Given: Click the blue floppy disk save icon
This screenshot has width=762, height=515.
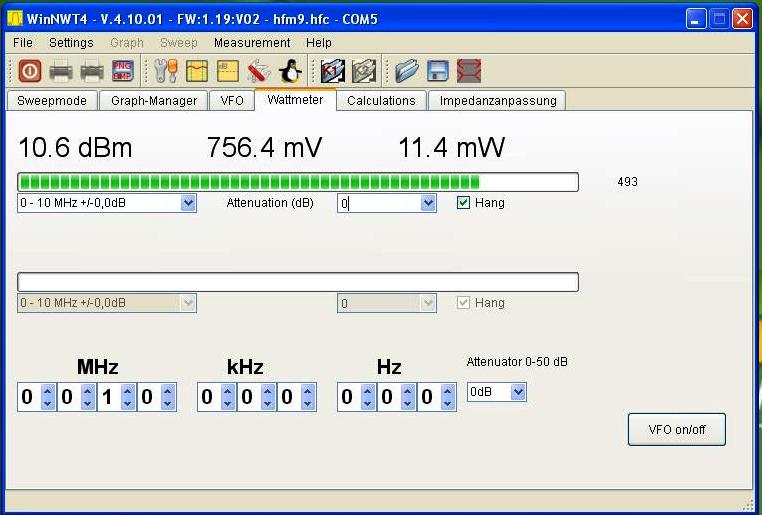Looking at the screenshot, I should [x=437, y=71].
